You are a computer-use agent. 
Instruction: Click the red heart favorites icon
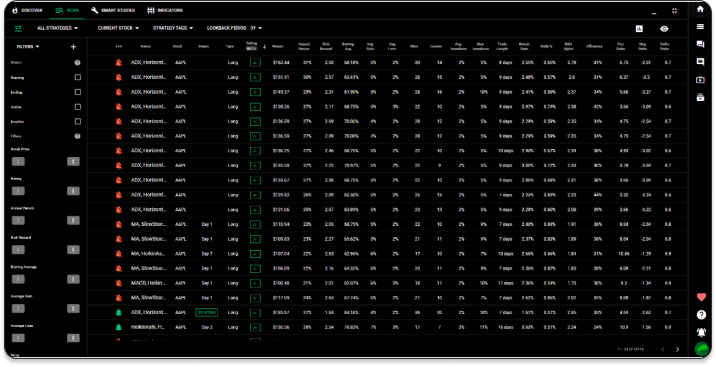701,297
